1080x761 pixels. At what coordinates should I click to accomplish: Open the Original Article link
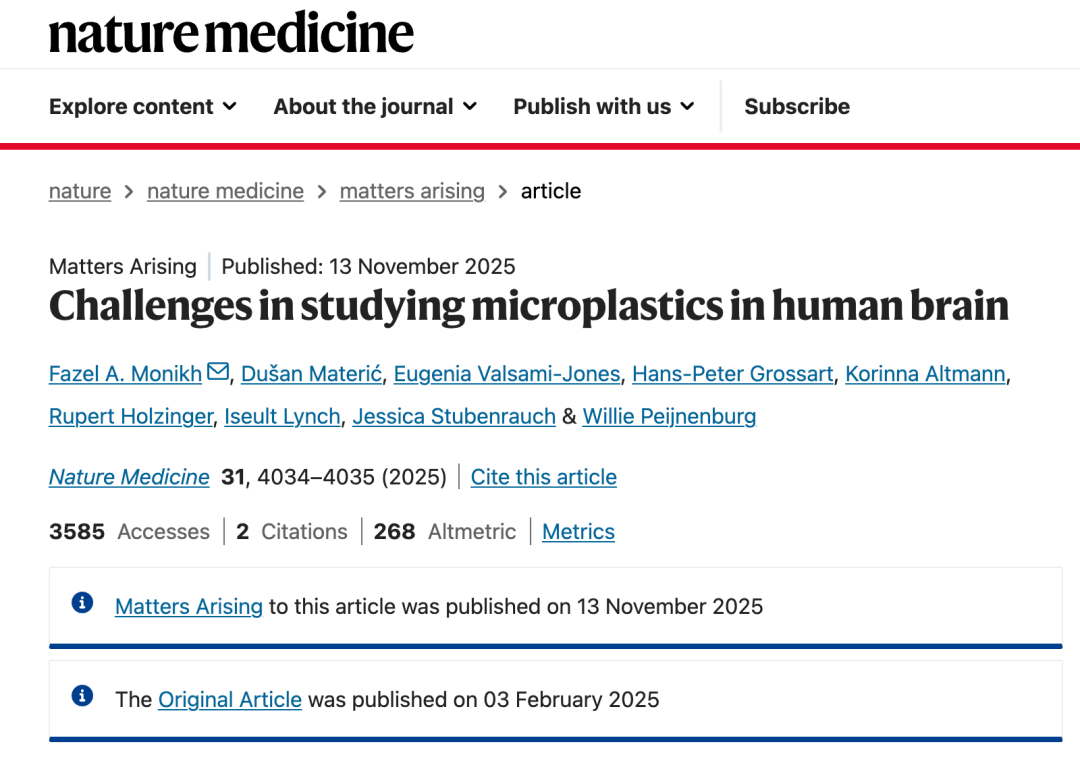(230, 700)
